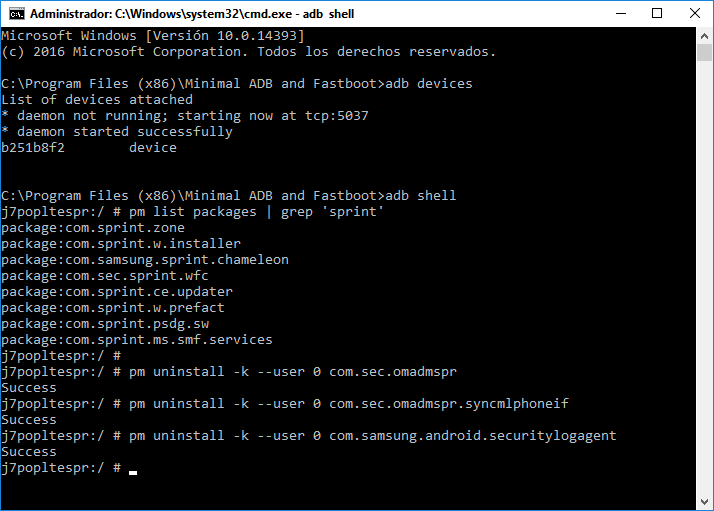The image size is (714, 511).
Task: Click the syncmlphoneif uninstall command line
Action: coord(348,404)
